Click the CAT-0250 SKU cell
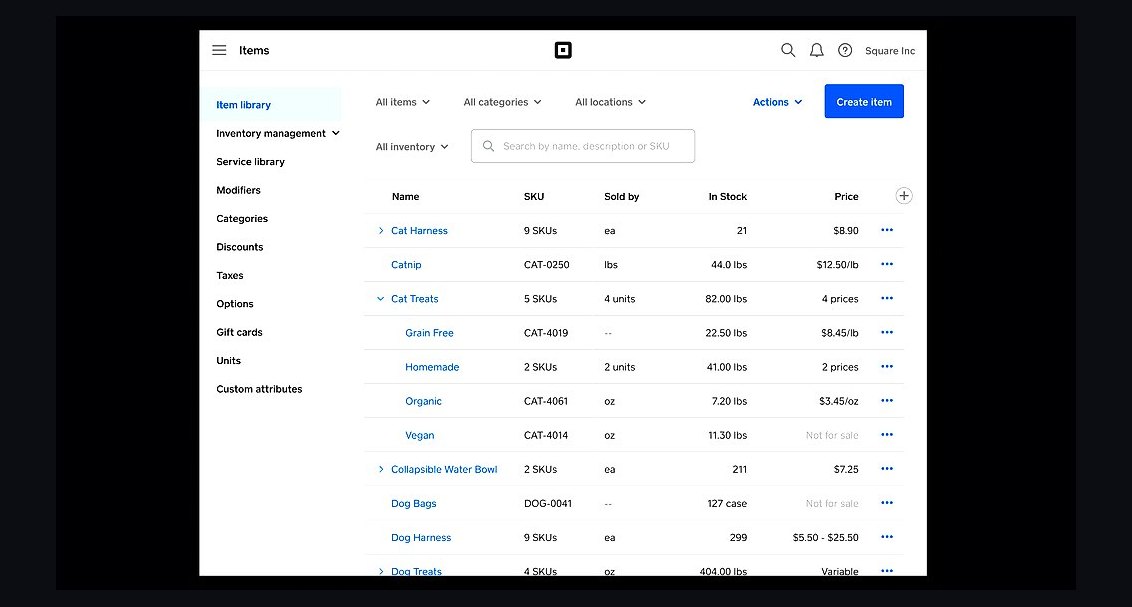 [547, 265]
